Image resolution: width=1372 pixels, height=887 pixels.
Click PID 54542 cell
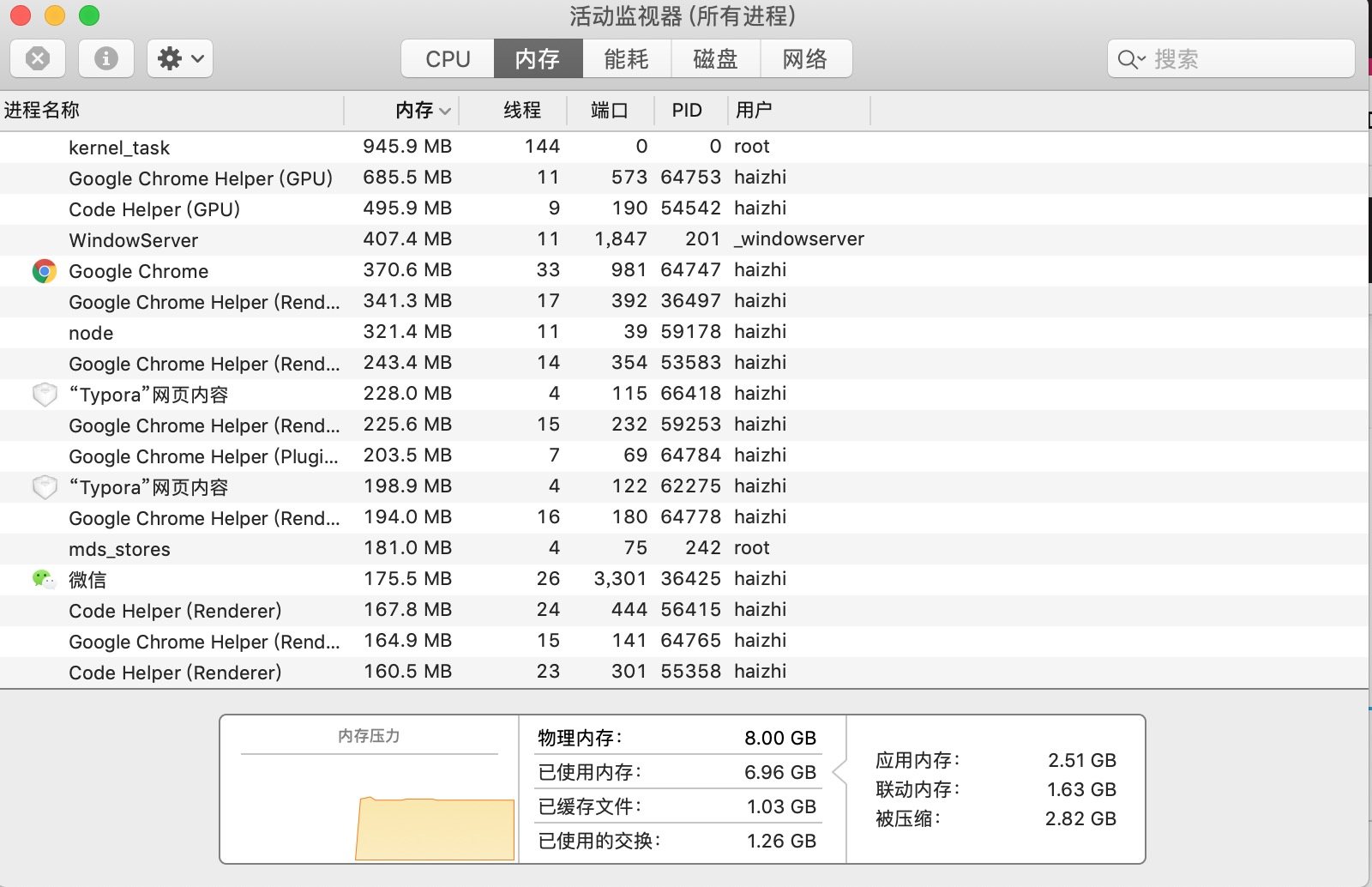[691, 208]
